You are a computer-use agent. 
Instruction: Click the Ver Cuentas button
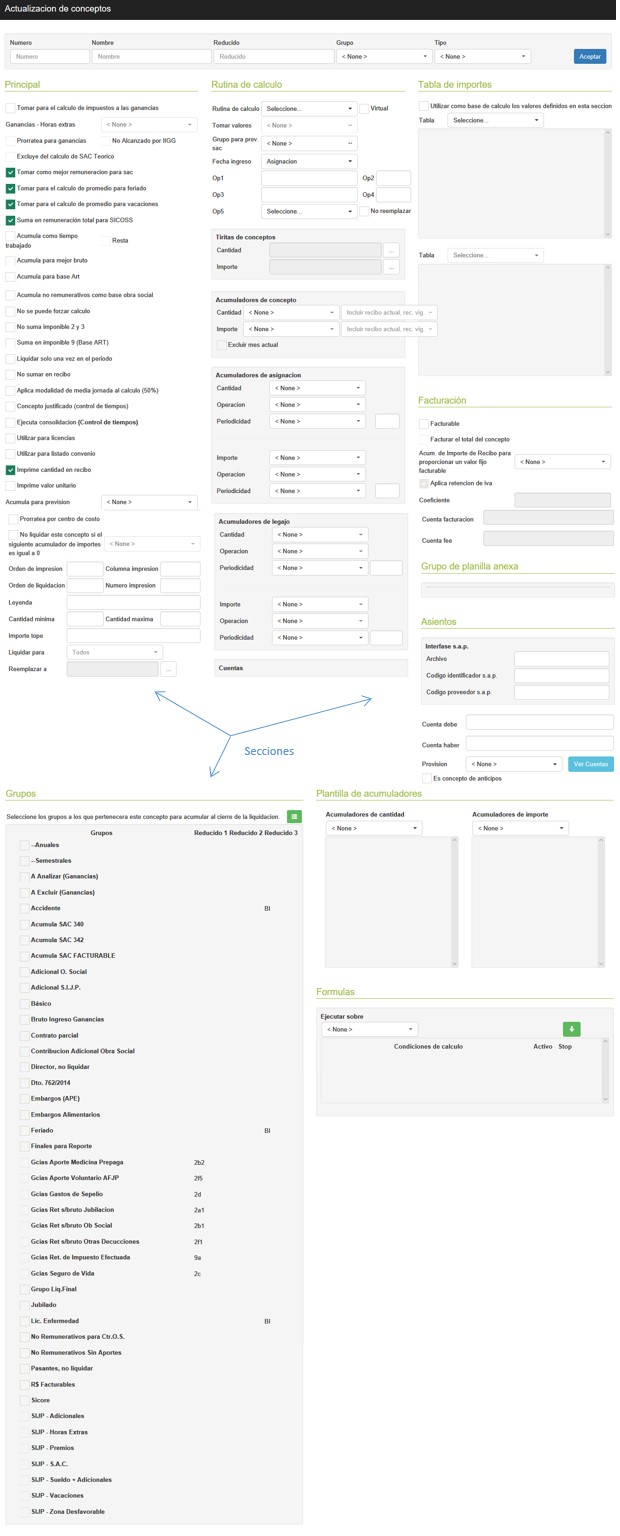point(591,764)
